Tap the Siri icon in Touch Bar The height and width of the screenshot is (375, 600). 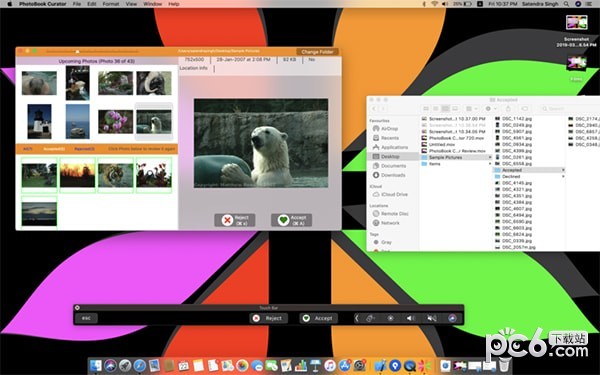(452, 318)
